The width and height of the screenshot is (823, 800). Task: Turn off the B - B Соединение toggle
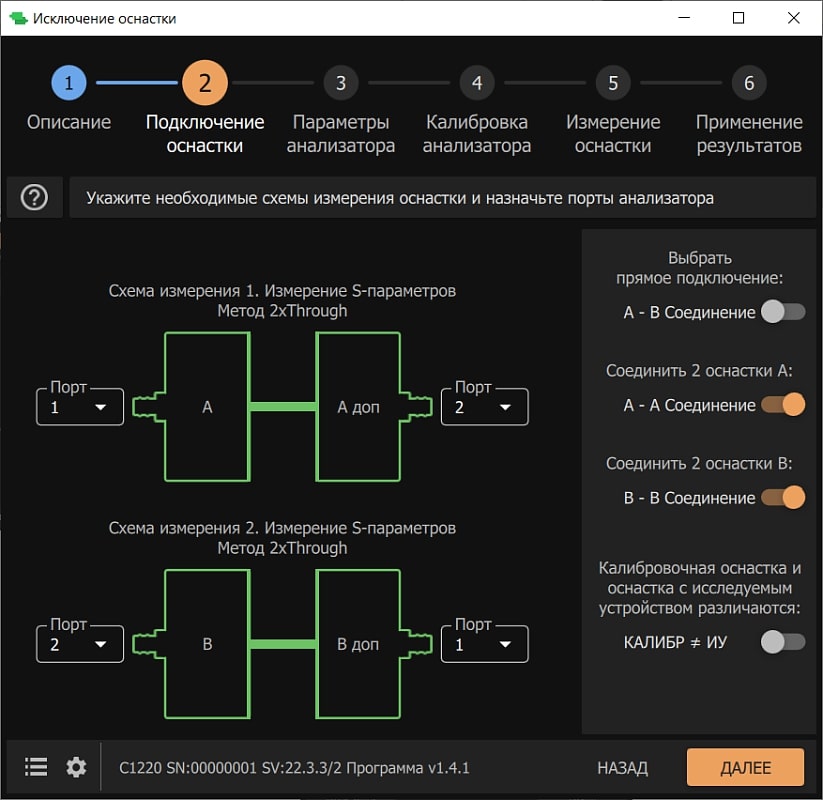pyautogui.click(x=782, y=497)
